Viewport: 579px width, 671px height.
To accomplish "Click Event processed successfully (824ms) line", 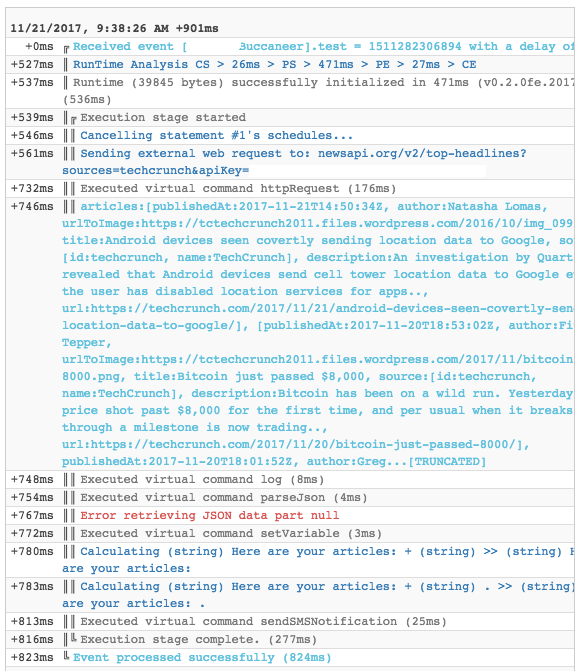I will (x=202, y=657).
